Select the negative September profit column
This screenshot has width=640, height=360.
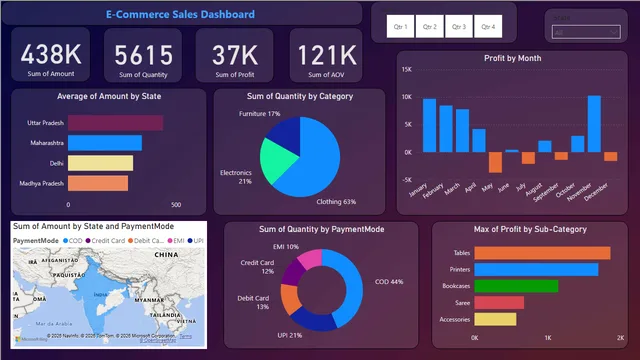point(561,156)
